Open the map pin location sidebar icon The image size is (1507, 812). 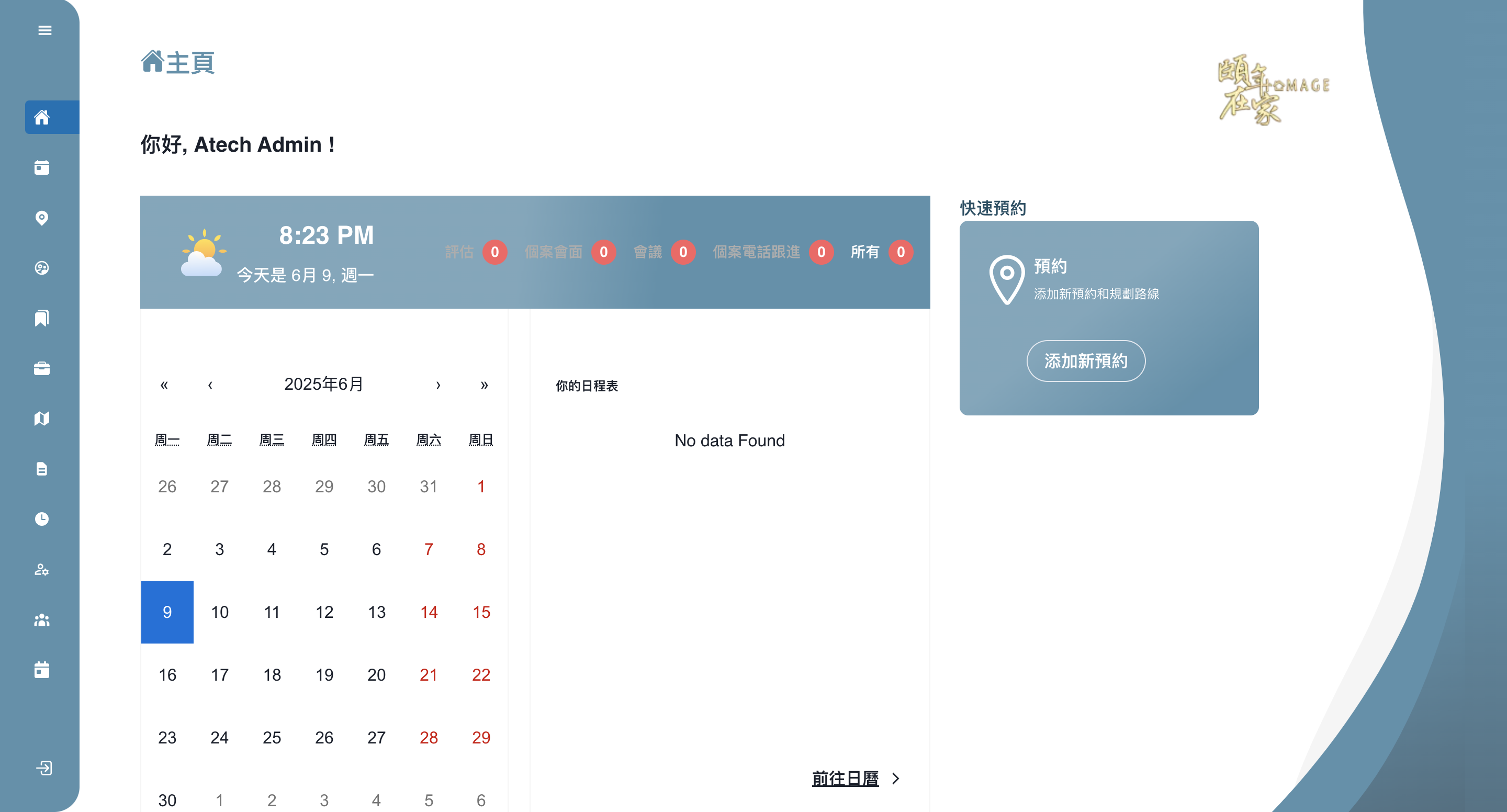tap(41, 218)
